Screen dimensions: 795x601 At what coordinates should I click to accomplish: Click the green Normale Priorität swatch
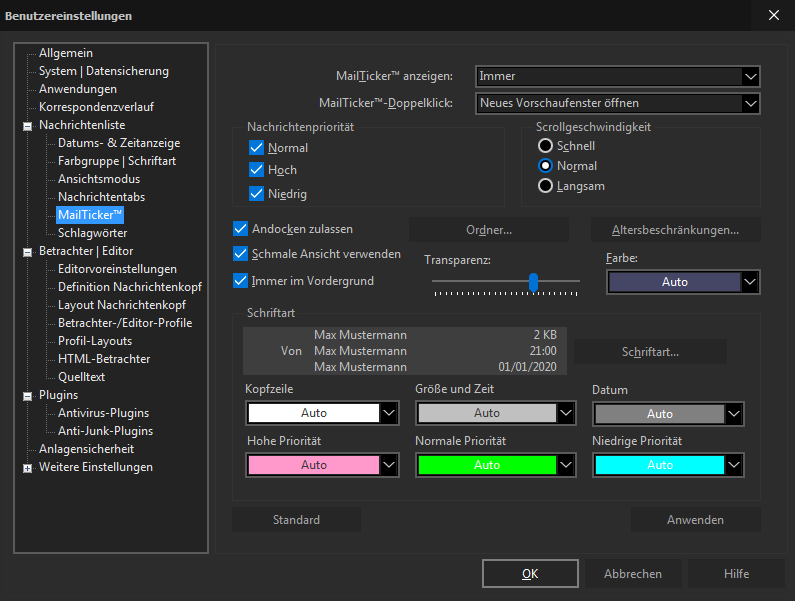pos(487,465)
